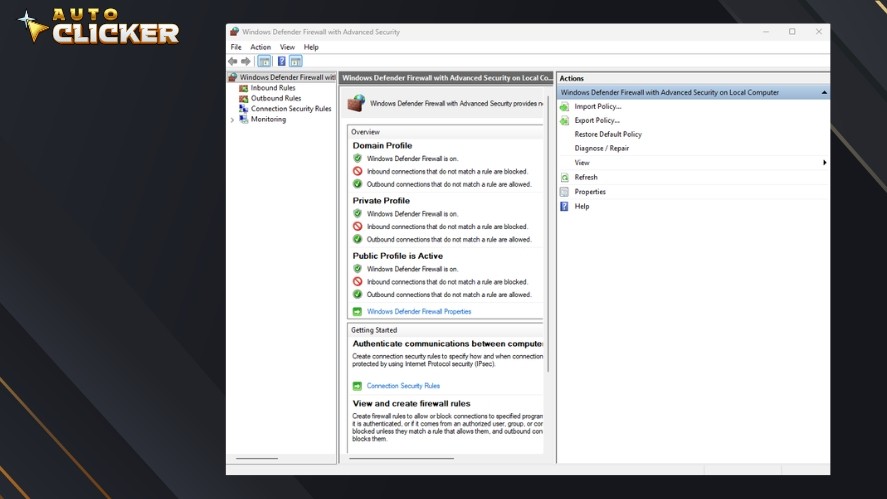Screen dimensions: 887x499
Task: Open the Action menu
Action: point(260,47)
